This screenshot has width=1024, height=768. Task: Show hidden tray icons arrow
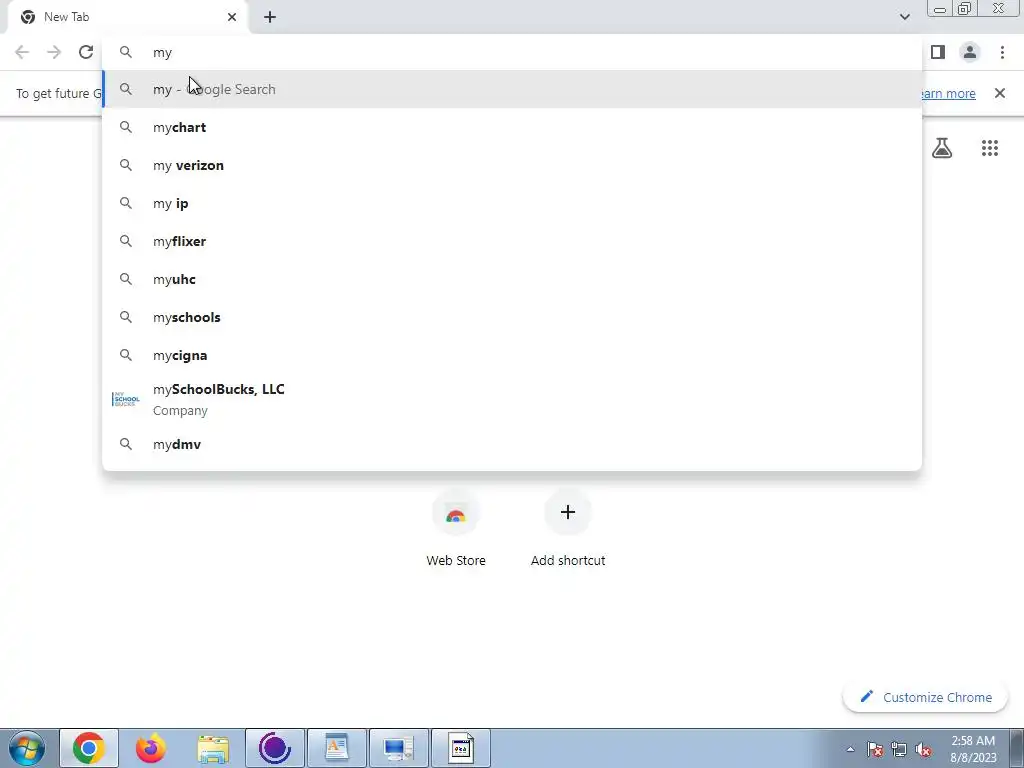coord(850,749)
